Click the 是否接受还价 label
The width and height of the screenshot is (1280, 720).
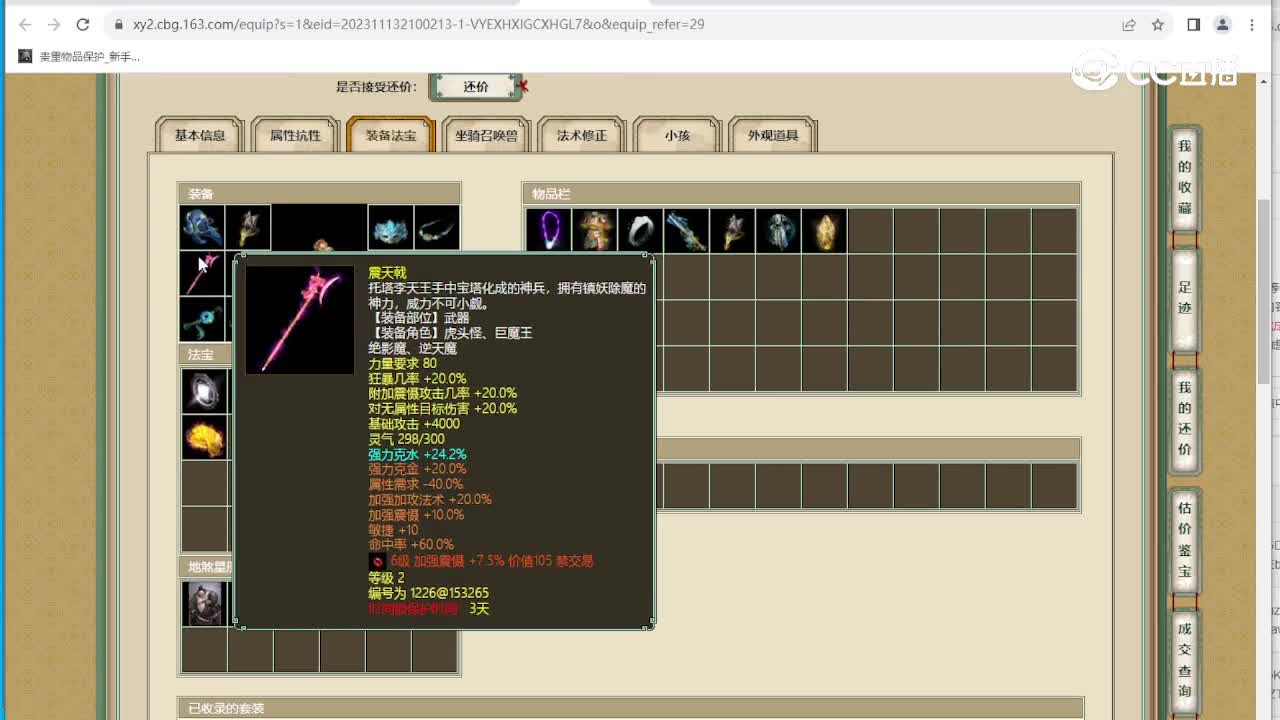tap(376, 87)
